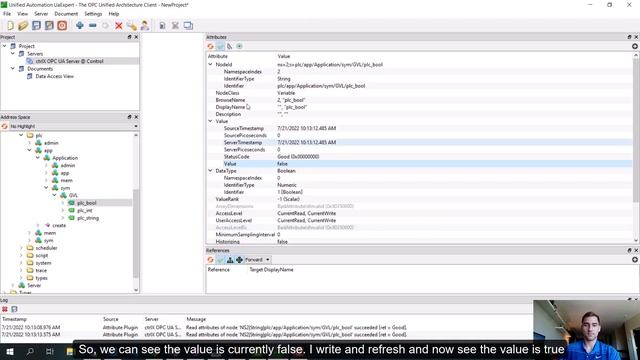Close the Project panel
The image size is (640, 360).
(x=136, y=37)
